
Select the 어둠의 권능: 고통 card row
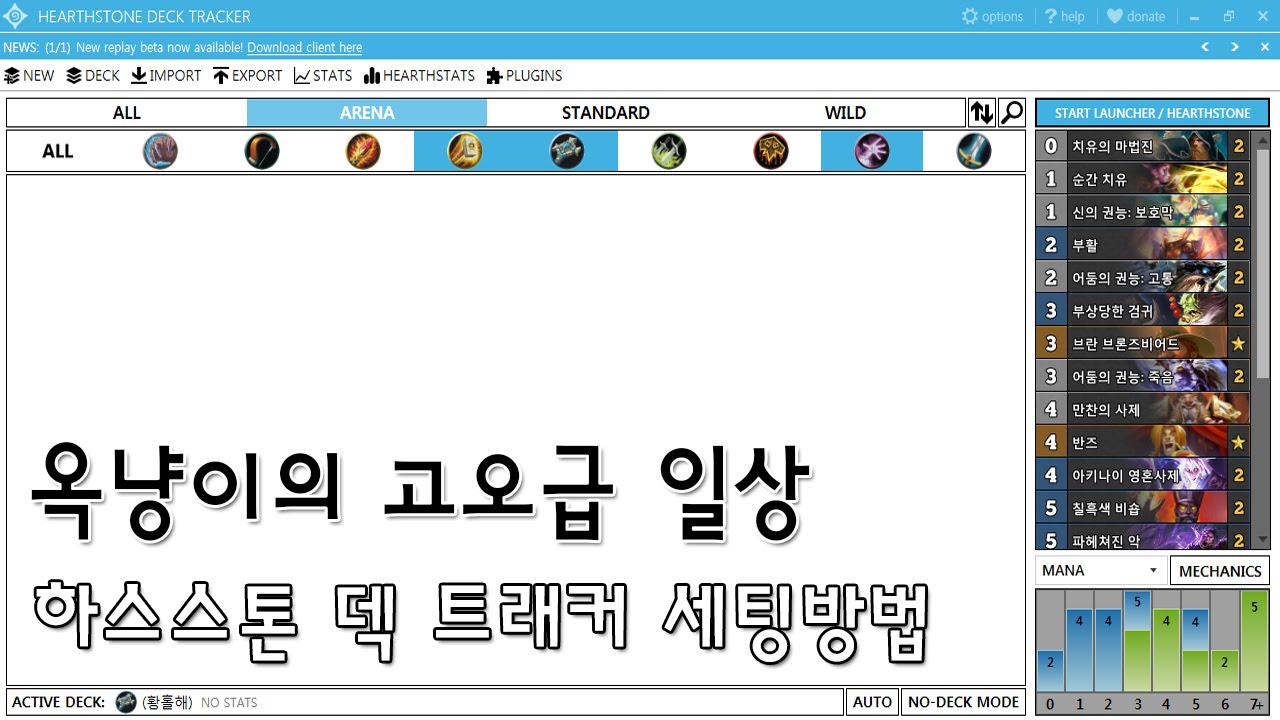[1143, 278]
